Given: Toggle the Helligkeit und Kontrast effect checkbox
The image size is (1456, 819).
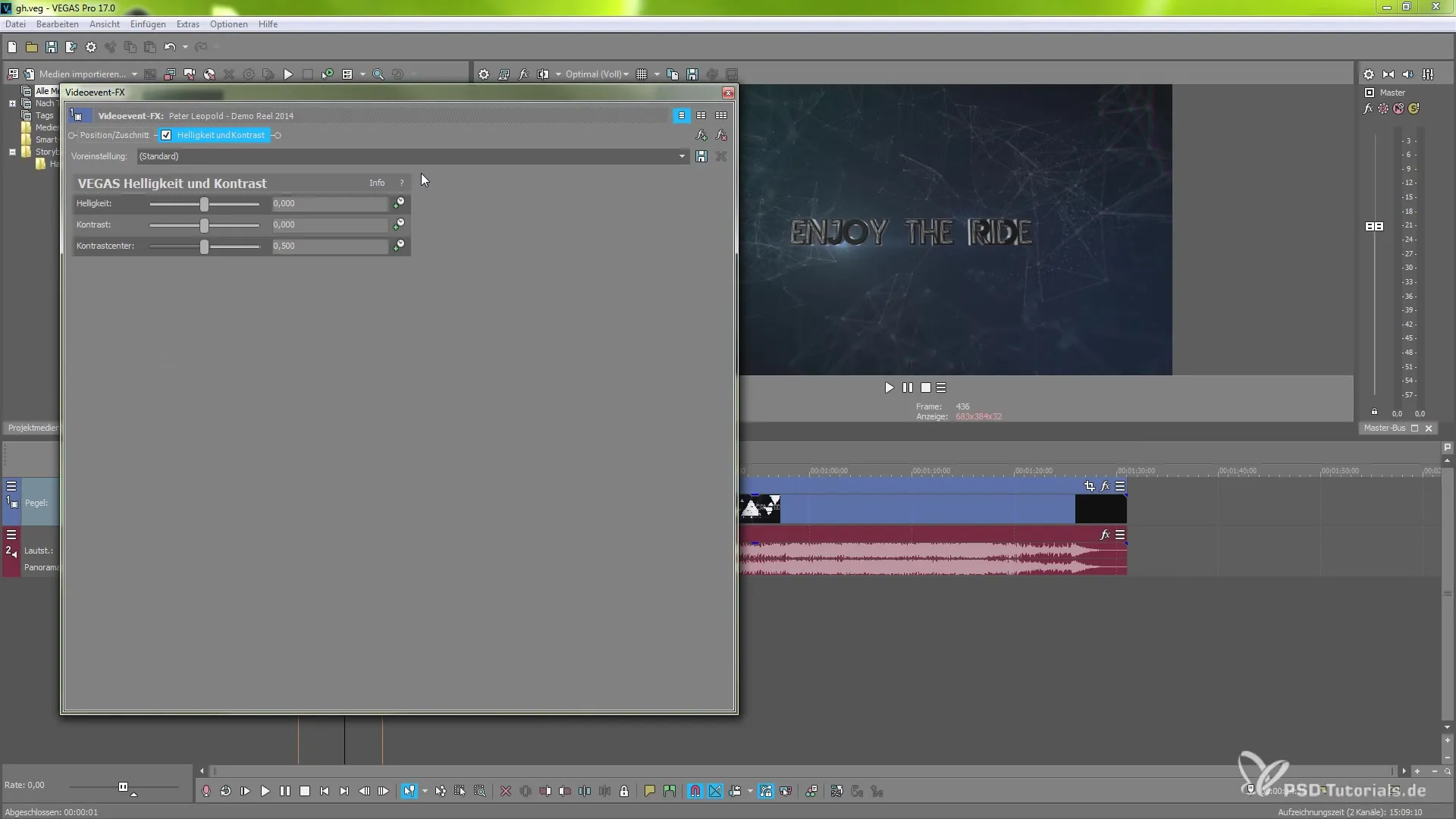Looking at the screenshot, I should click(166, 135).
